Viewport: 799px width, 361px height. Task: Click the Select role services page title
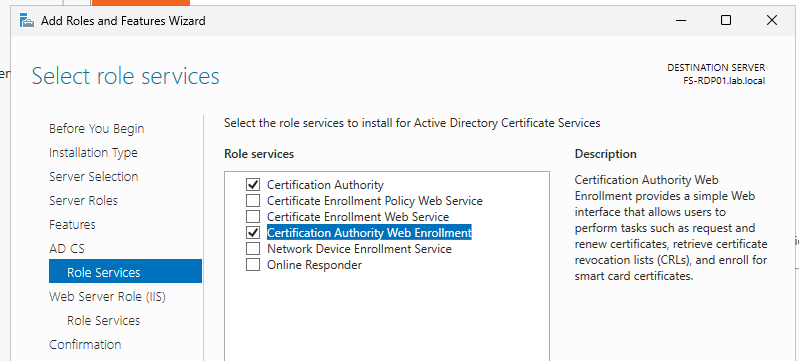(125, 76)
